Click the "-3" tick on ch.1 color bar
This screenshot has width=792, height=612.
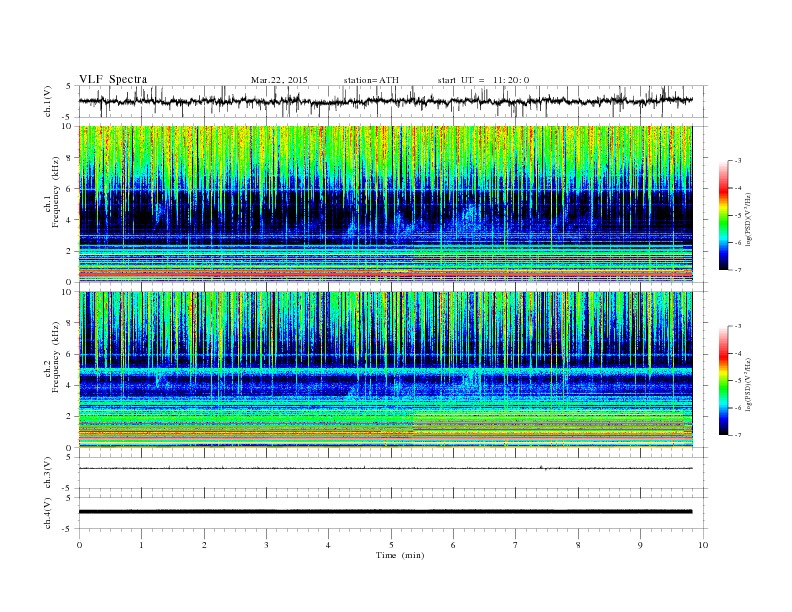coord(738,161)
